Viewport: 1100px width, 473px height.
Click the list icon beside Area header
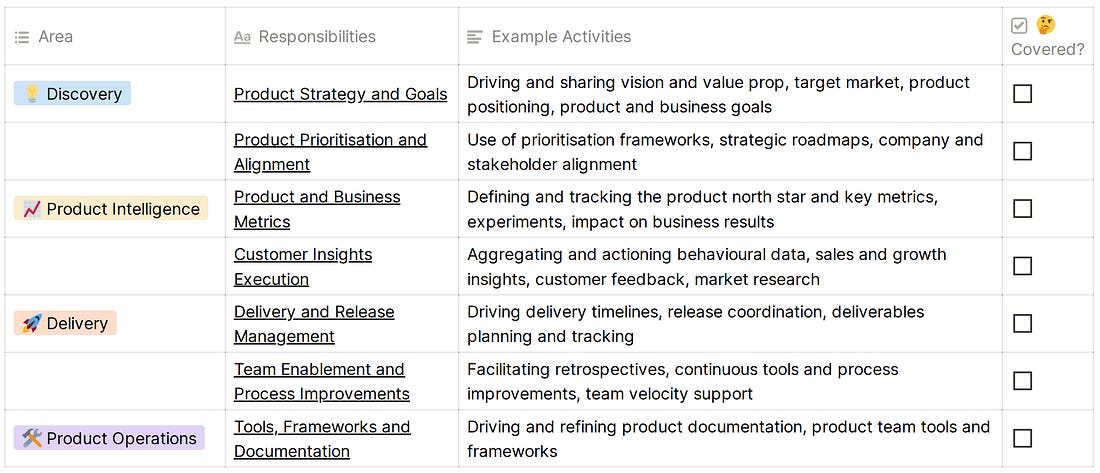22,37
